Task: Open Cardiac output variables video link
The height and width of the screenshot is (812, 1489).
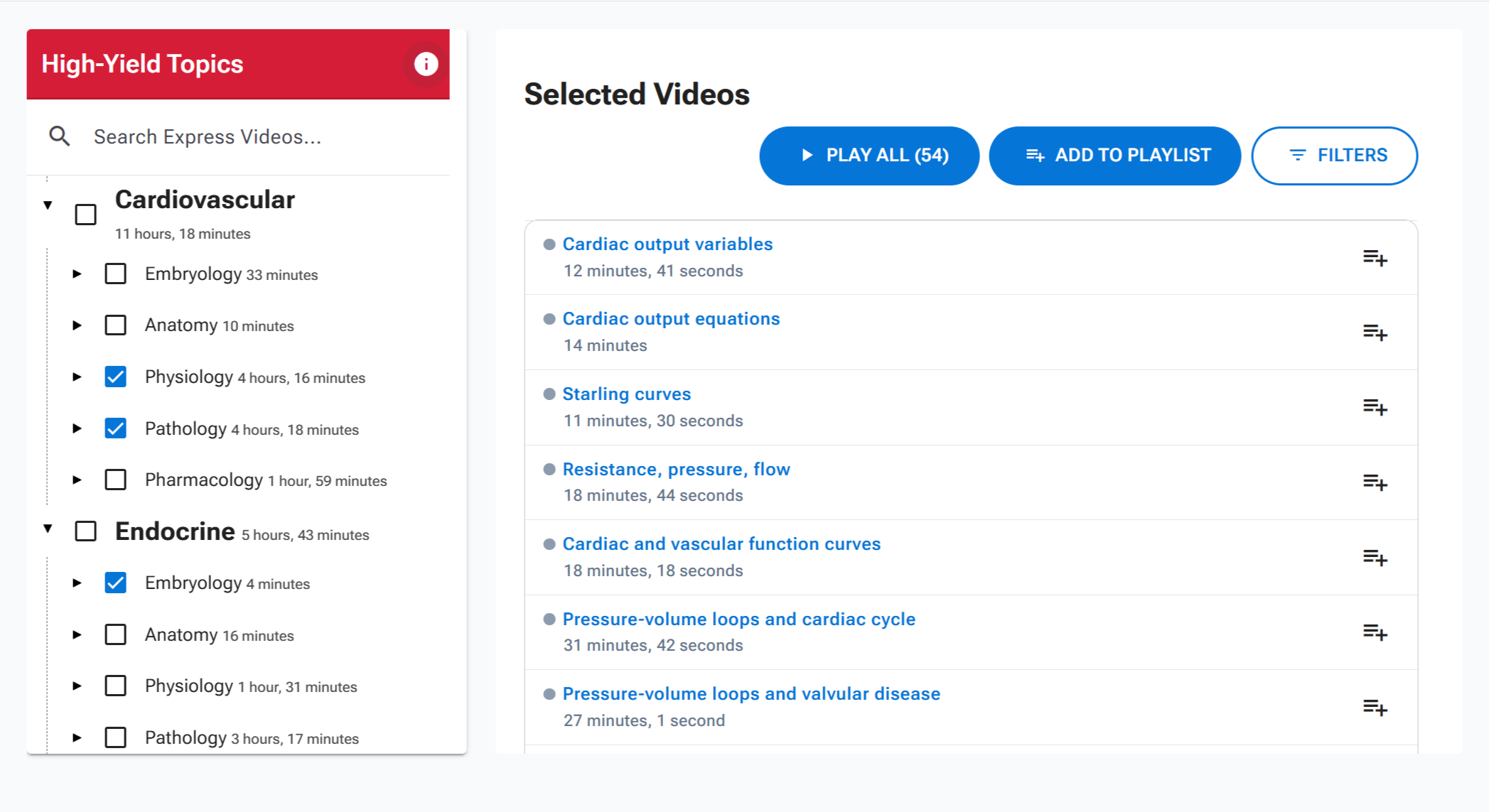Action: point(667,244)
